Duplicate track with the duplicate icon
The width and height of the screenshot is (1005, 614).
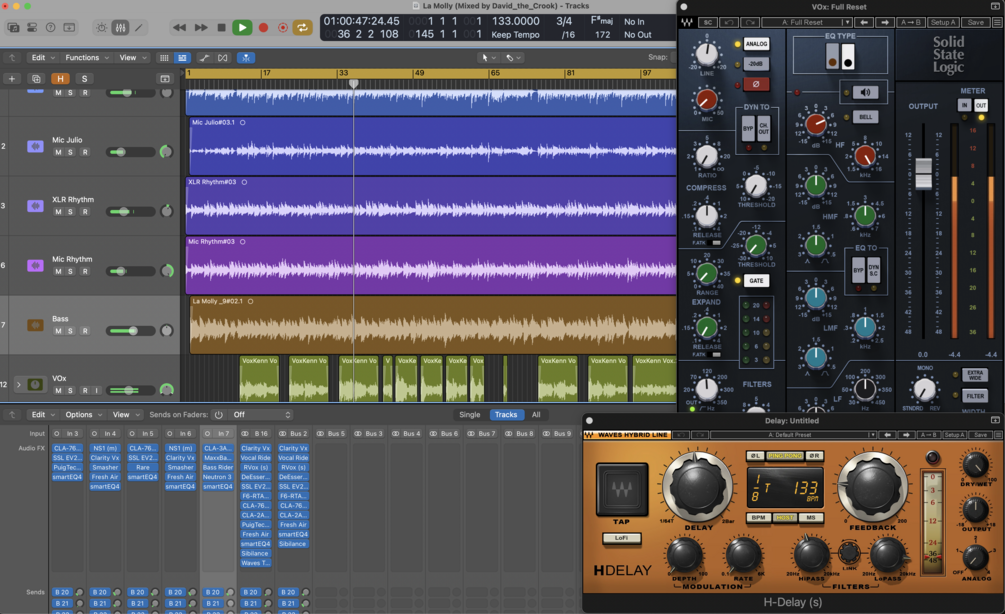[x=36, y=79]
